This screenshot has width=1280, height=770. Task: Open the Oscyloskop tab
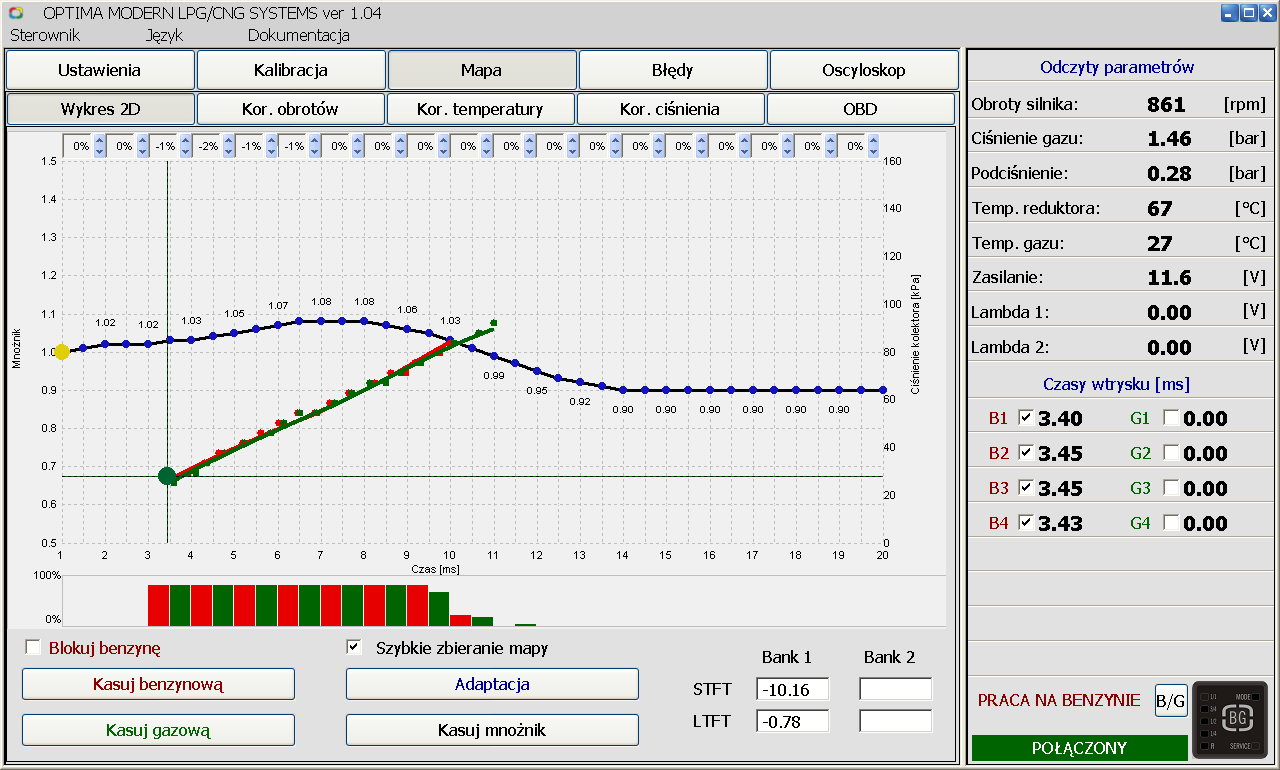click(864, 70)
